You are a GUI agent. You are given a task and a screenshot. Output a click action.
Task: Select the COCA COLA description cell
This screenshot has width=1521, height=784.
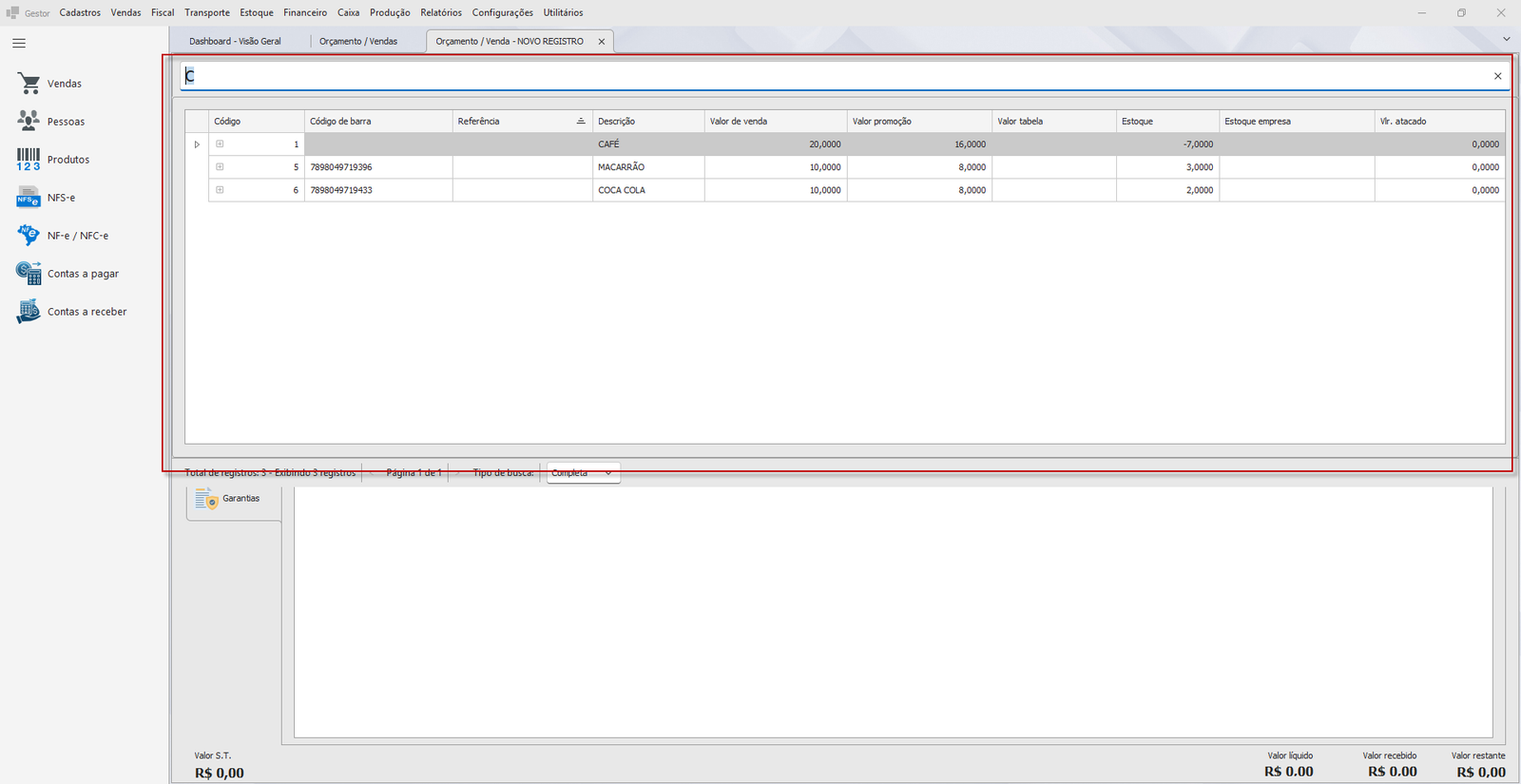[648, 190]
